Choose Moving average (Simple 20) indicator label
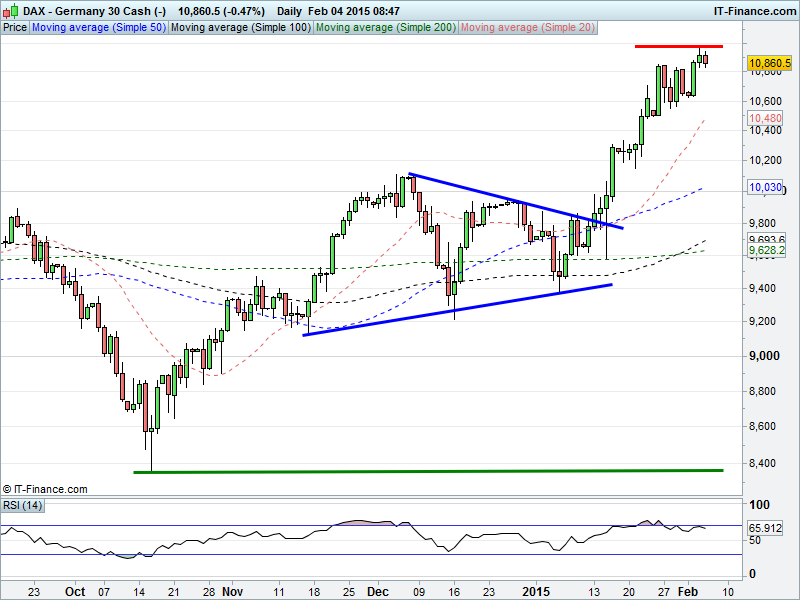Image resolution: width=800 pixels, height=600 pixels. pyautogui.click(x=526, y=28)
